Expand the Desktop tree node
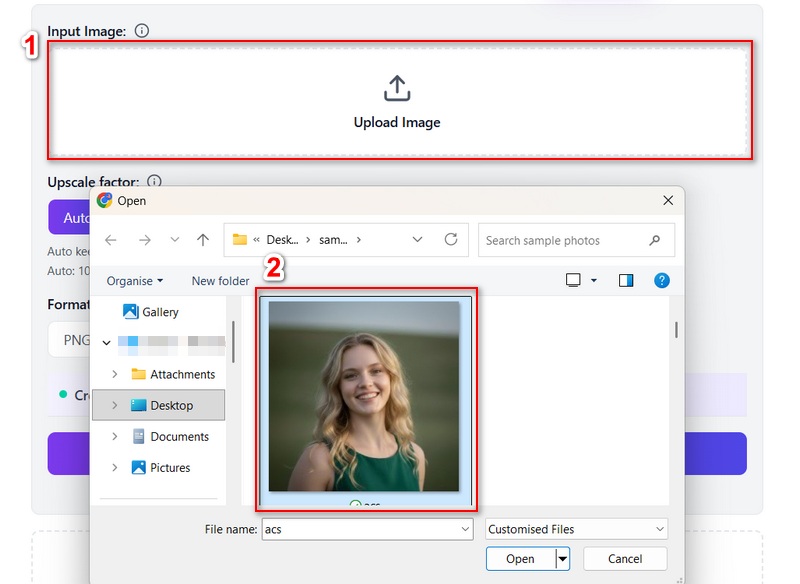This screenshot has width=800, height=584. pos(115,405)
